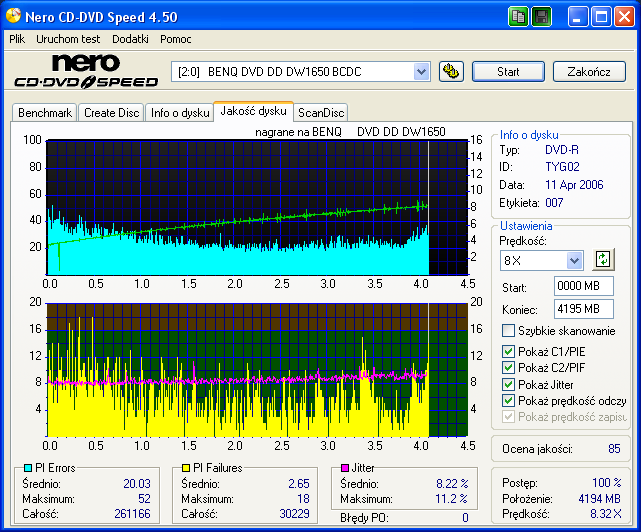
Task: Click the disc ID value TYG02
Action: tap(562, 167)
